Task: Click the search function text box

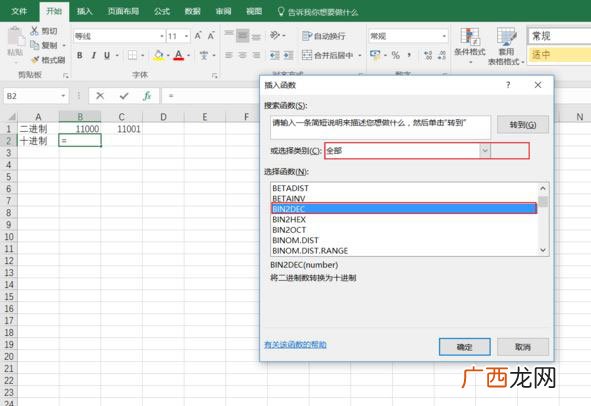Action: [x=380, y=127]
